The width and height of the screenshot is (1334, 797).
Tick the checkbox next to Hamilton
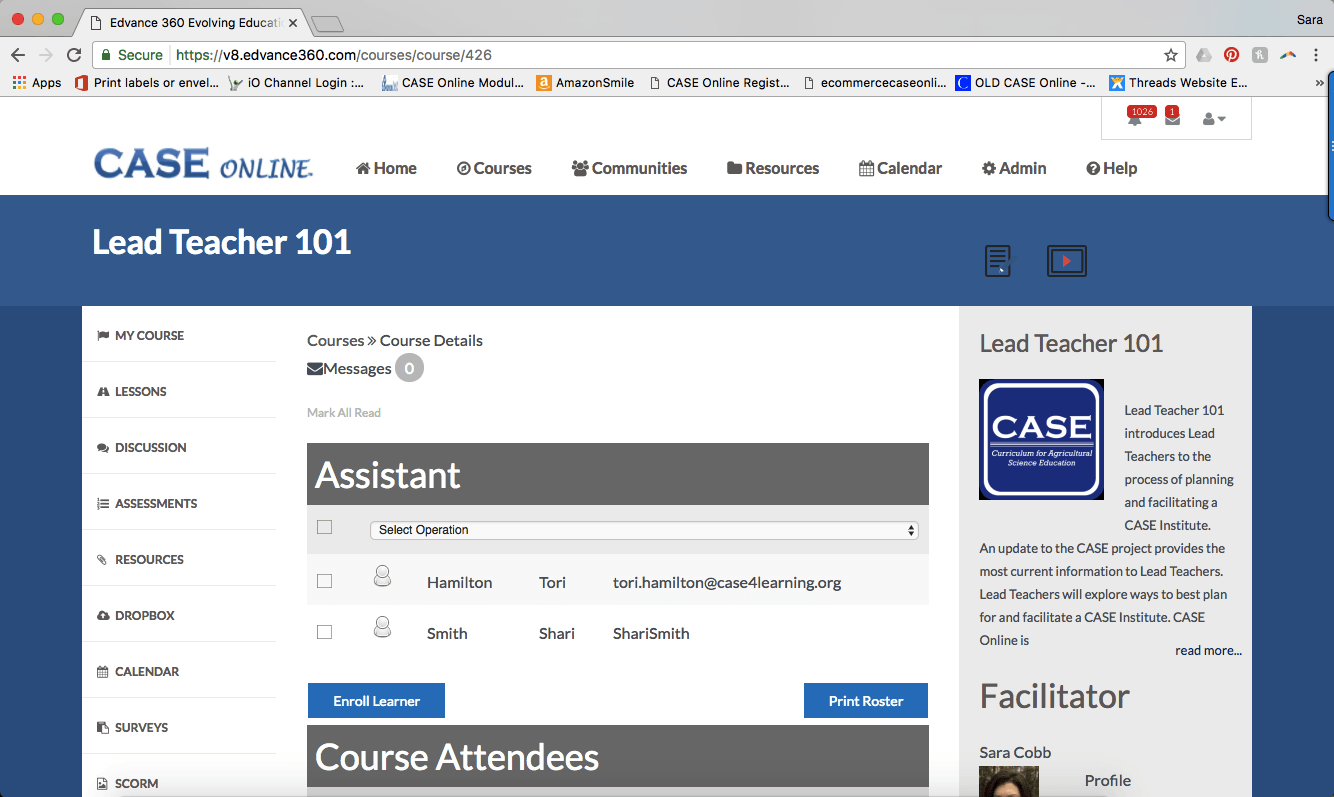click(x=324, y=581)
